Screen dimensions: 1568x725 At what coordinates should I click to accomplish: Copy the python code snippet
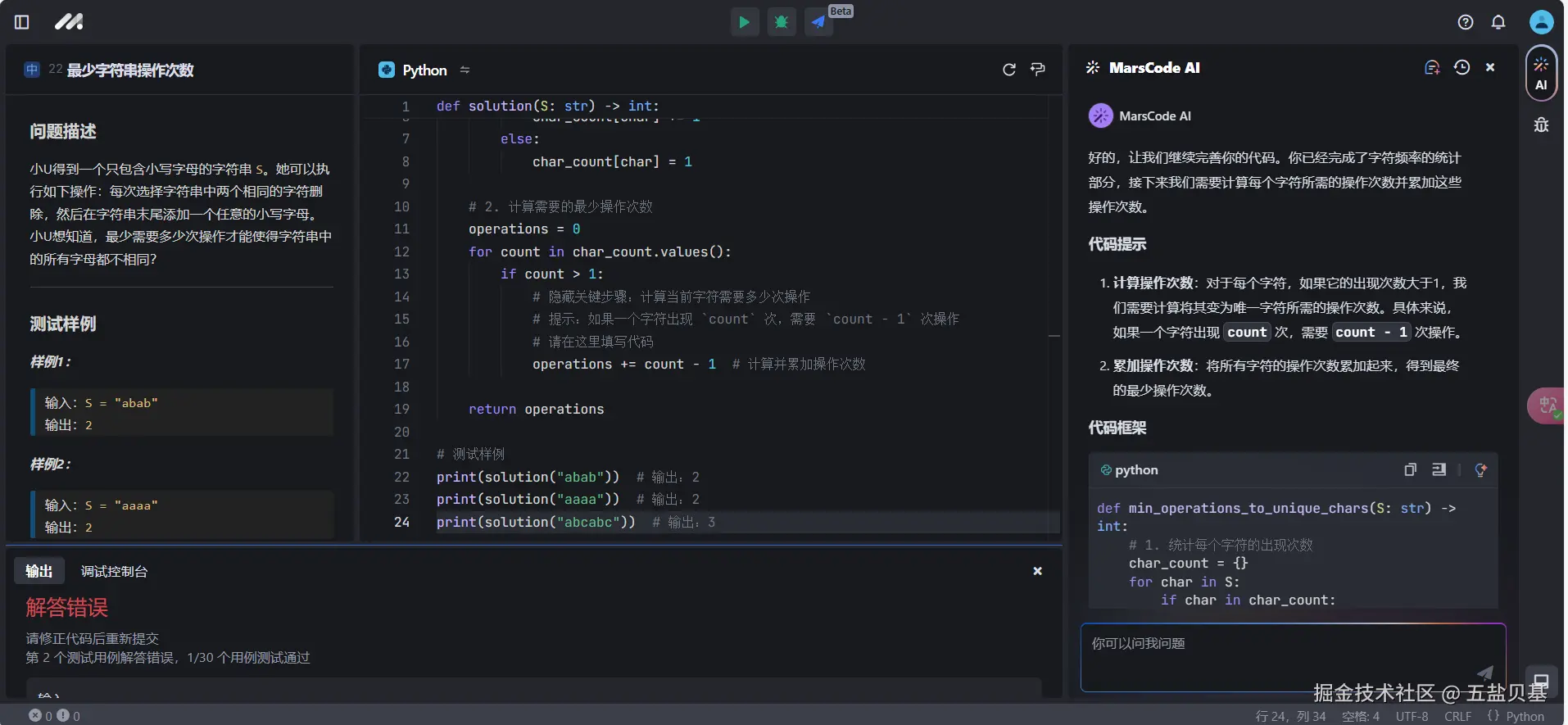tap(1410, 469)
